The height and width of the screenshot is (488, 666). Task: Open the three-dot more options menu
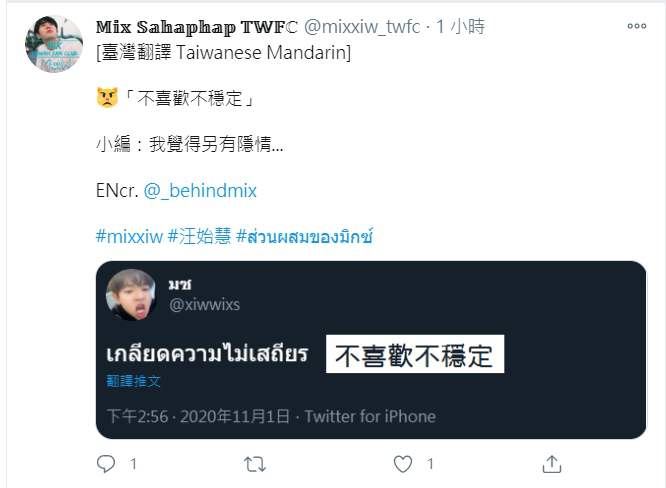click(x=637, y=26)
